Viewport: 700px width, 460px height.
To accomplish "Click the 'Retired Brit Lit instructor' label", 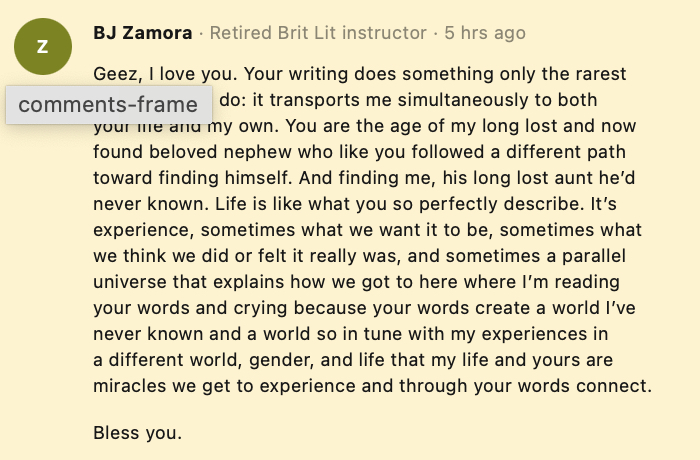I will tap(318, 33).
